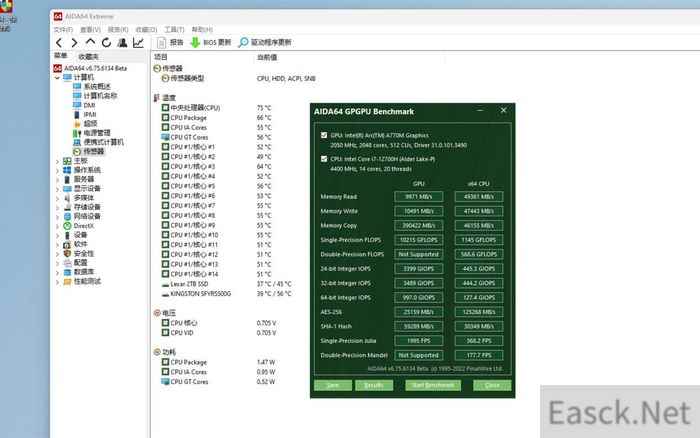Go forward with the right arrow toolbar icon
The height and width of the screenshot is (438, 700).
pyautogui.click(x=75, y=42)
